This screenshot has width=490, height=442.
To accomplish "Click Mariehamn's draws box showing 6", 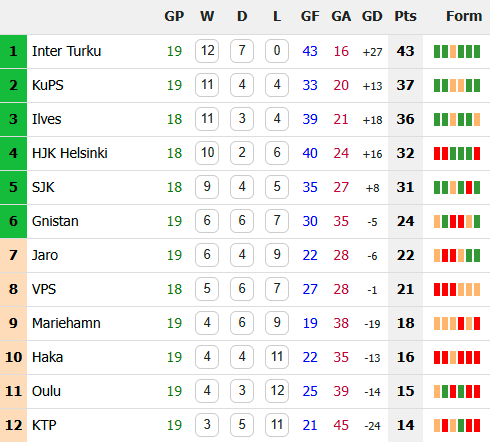I will (x=242, y=323).
